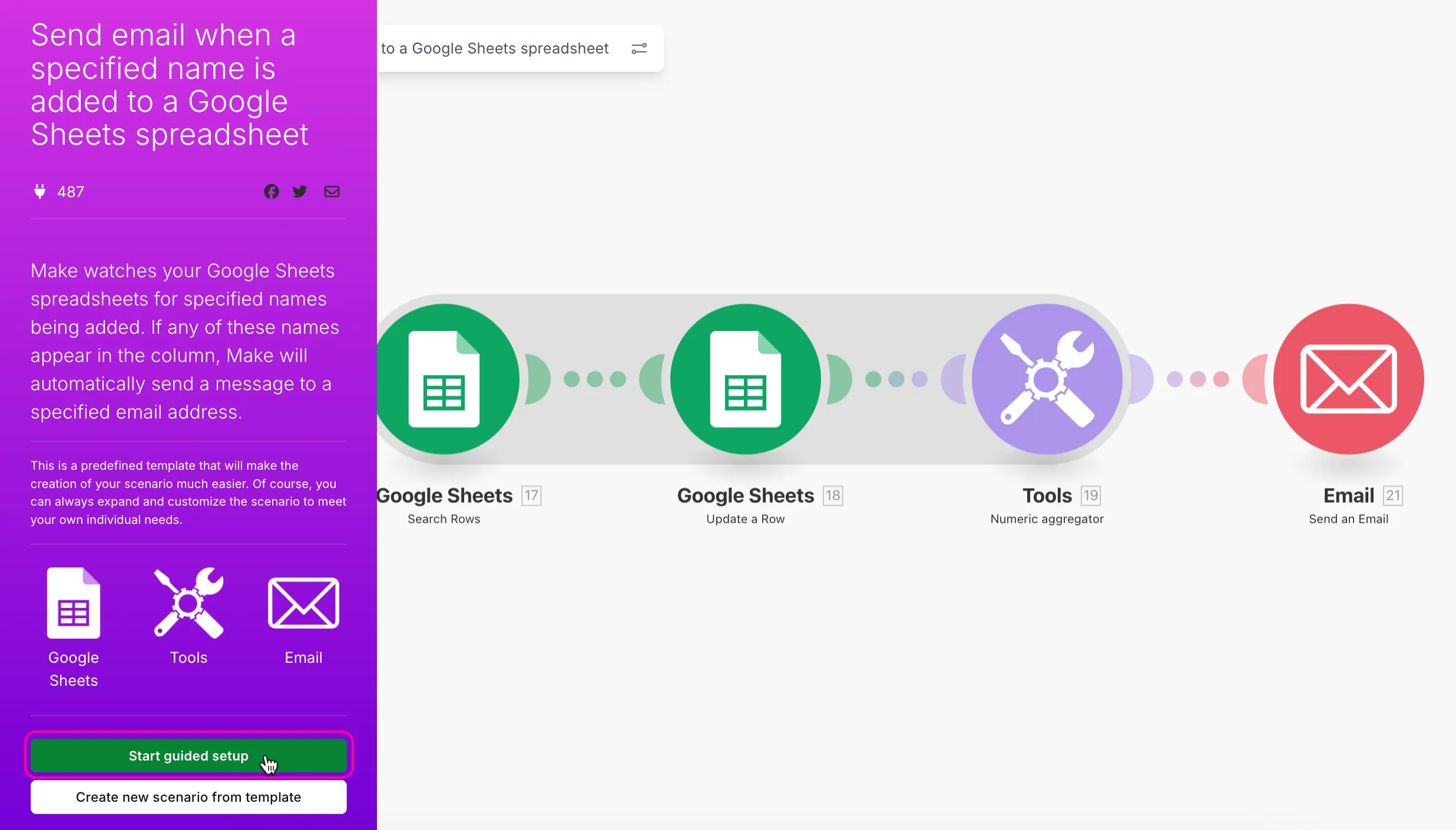Click module number badge 17
Image resolution: width=1456 pixels, height=830 pixels.
531,496
